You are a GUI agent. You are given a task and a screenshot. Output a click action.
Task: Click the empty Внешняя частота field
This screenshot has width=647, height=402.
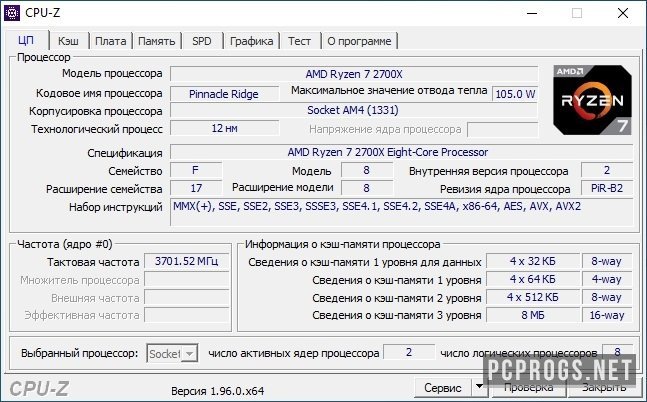point(187,298)
